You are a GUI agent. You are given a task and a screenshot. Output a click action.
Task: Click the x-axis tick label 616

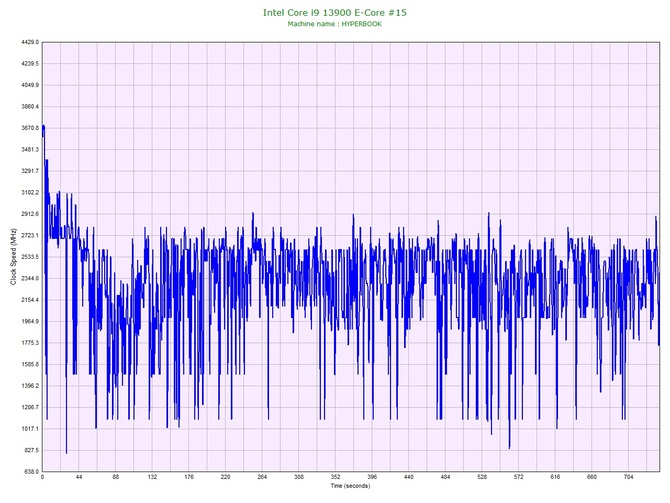click(x=555, y=477)
